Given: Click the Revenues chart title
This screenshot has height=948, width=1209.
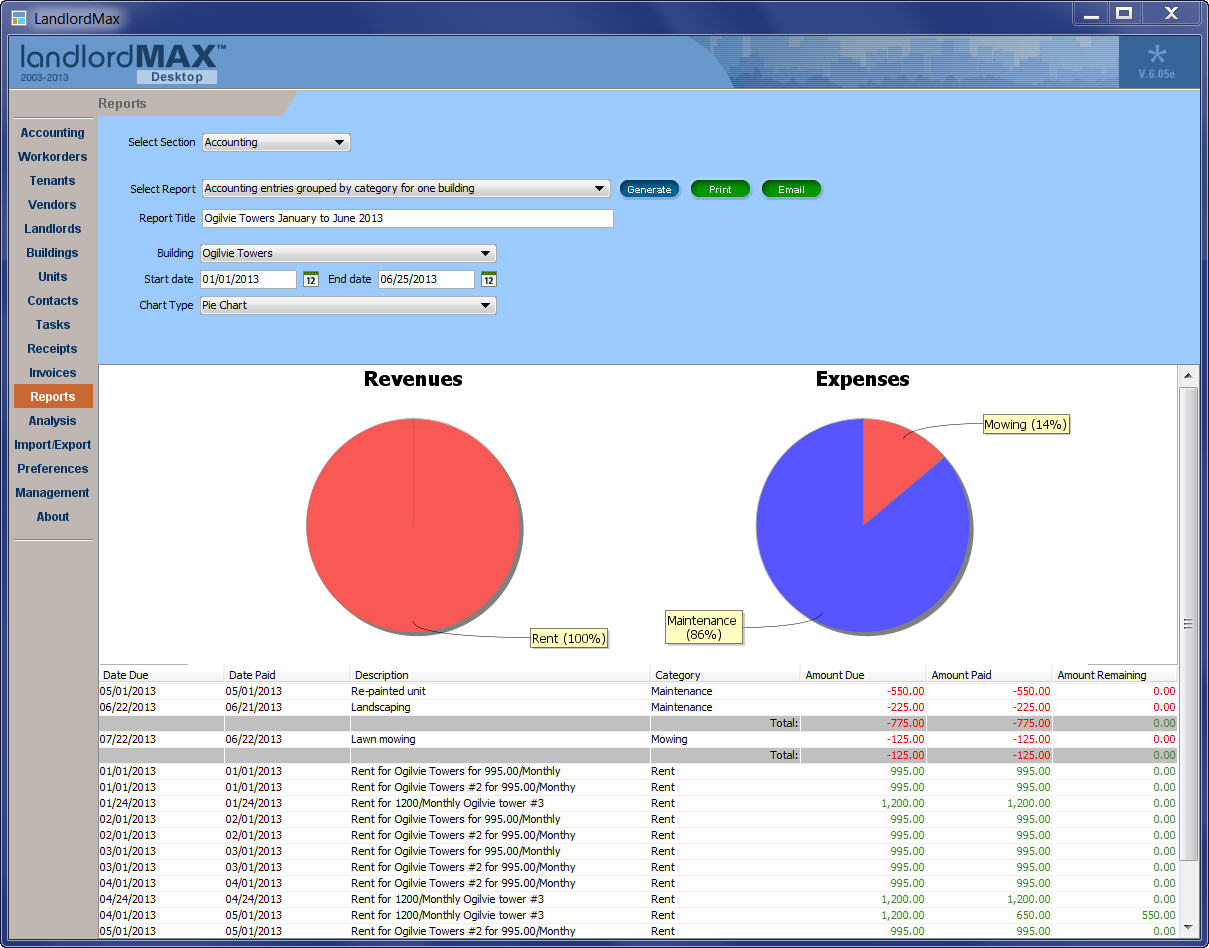Looking at the screenshot, I should pyautogui.click(x=413, y=379).
